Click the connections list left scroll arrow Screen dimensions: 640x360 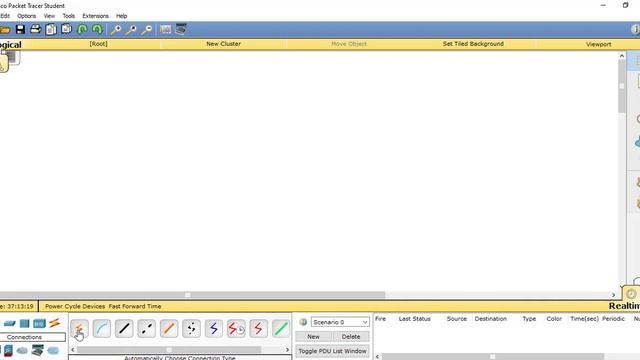click(73, 350)
